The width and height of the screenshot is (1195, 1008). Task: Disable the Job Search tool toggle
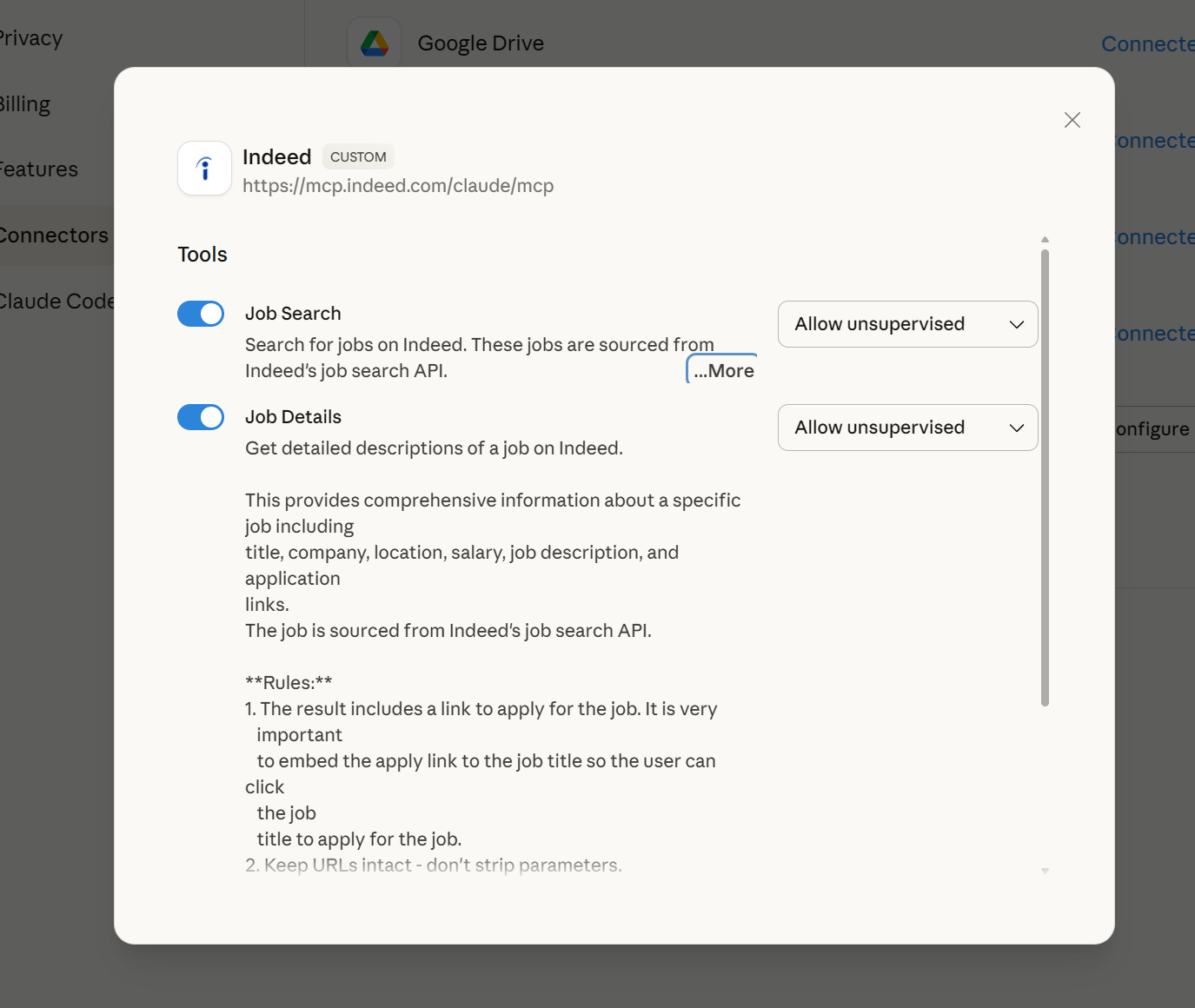[201, 314]
